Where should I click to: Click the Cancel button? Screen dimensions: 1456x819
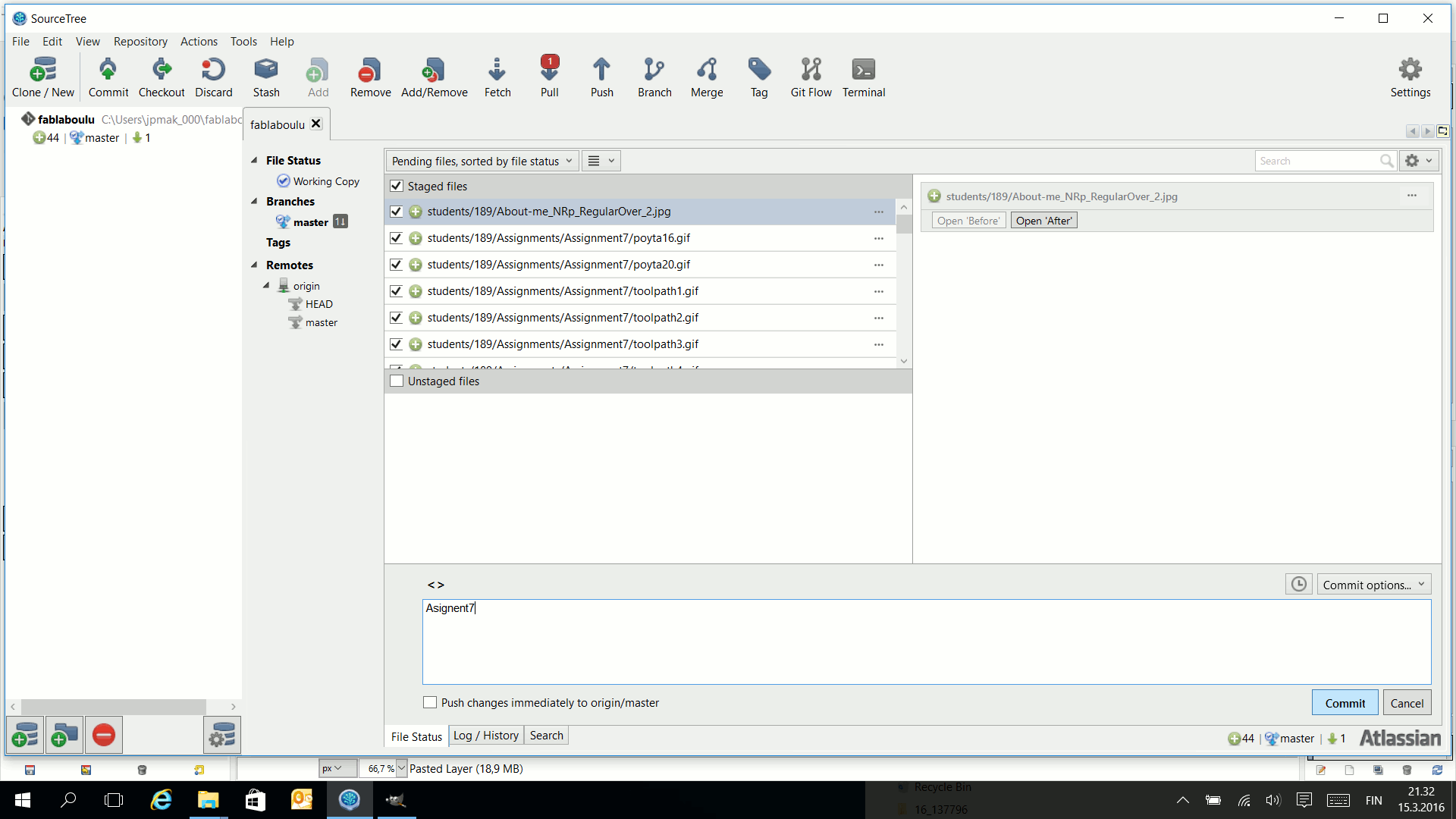[x=1407, y=703]
